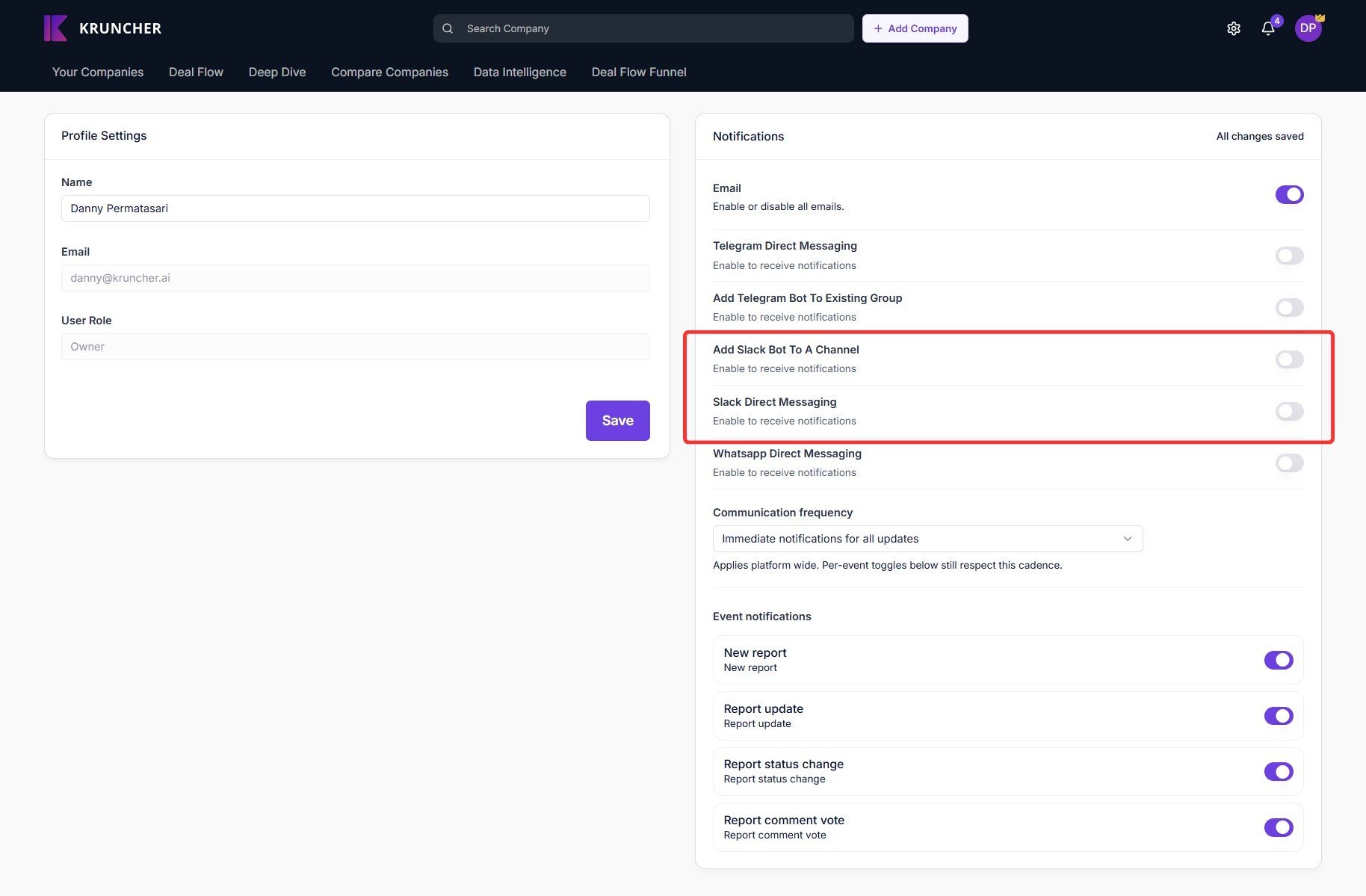
Task: Open Data Intelligence from the navigation
Action: [519, 72]
